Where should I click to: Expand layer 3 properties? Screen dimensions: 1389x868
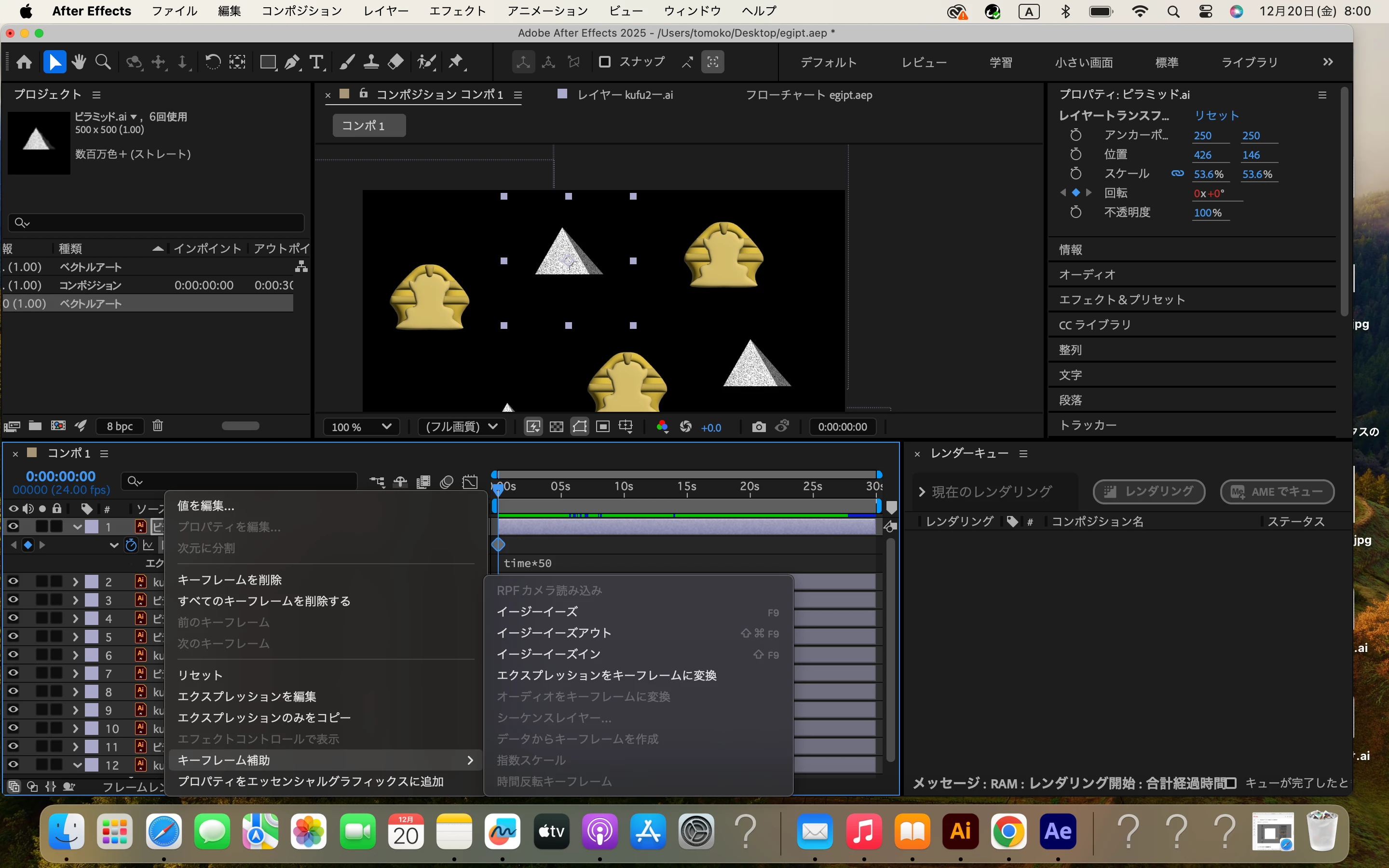tap(75, 600)
